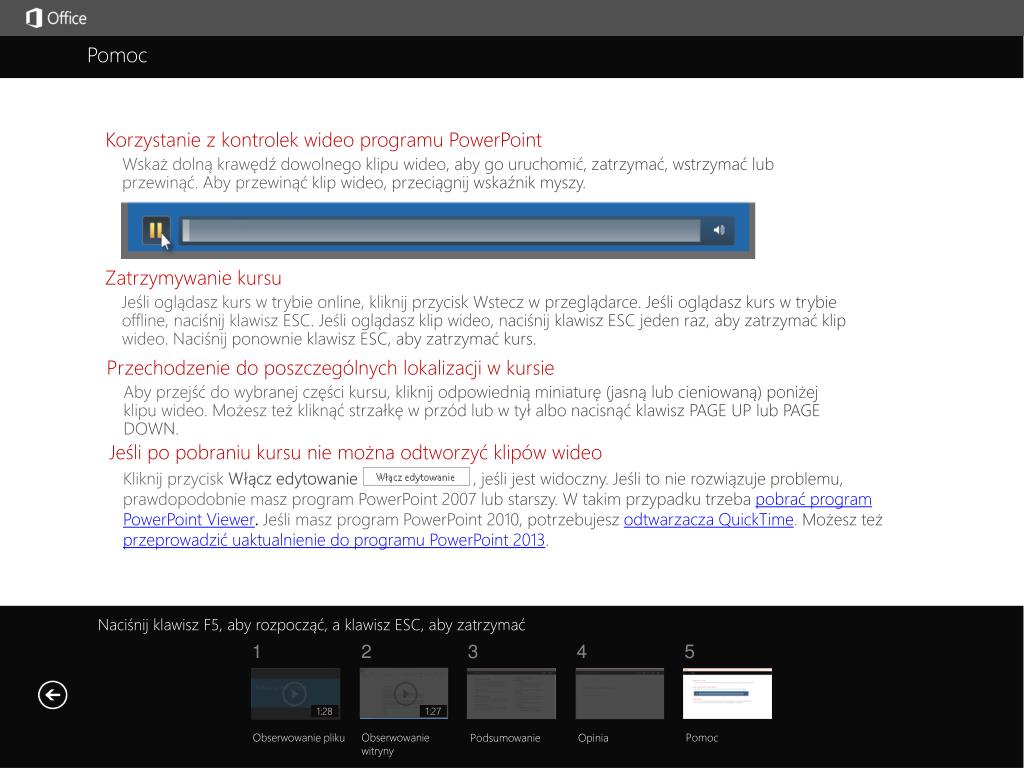Open the odtwarzacza QuickTime link
The image size is (1024, 768).
tap(709, 520)
